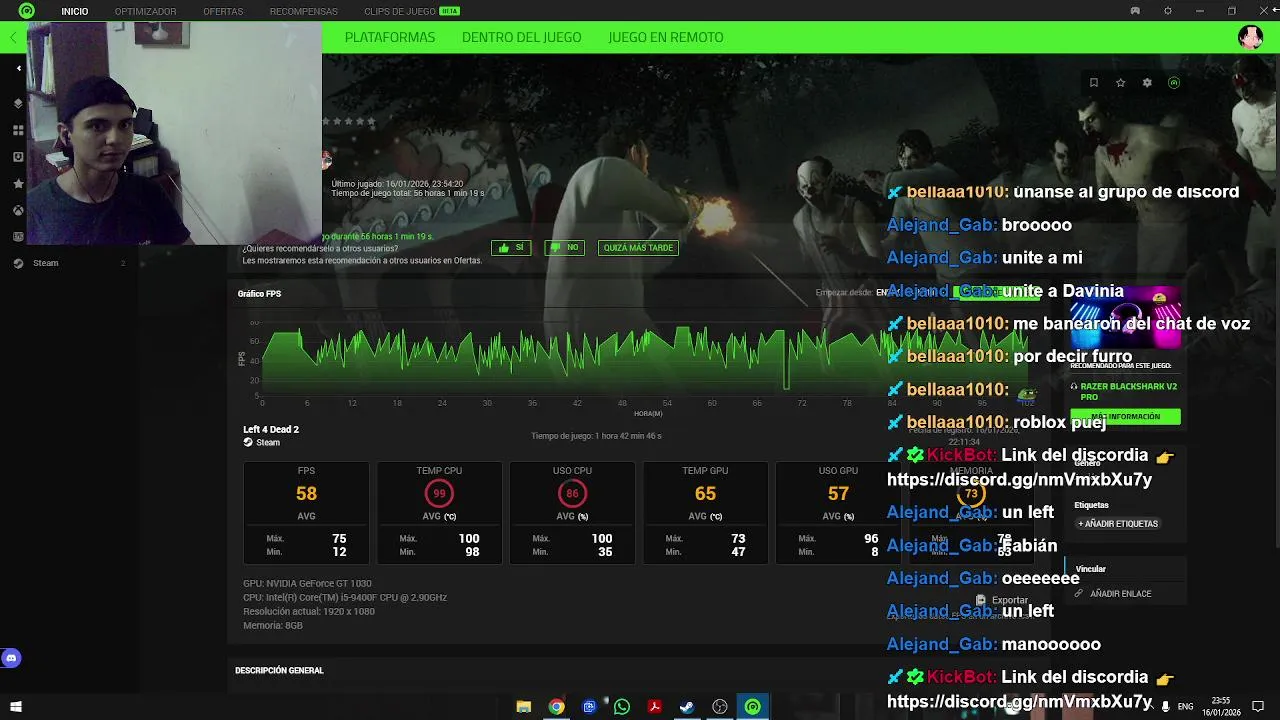1280x720 pixels.
Task: Select the FPS average 58 card
Action: click(x=306, y=513)
